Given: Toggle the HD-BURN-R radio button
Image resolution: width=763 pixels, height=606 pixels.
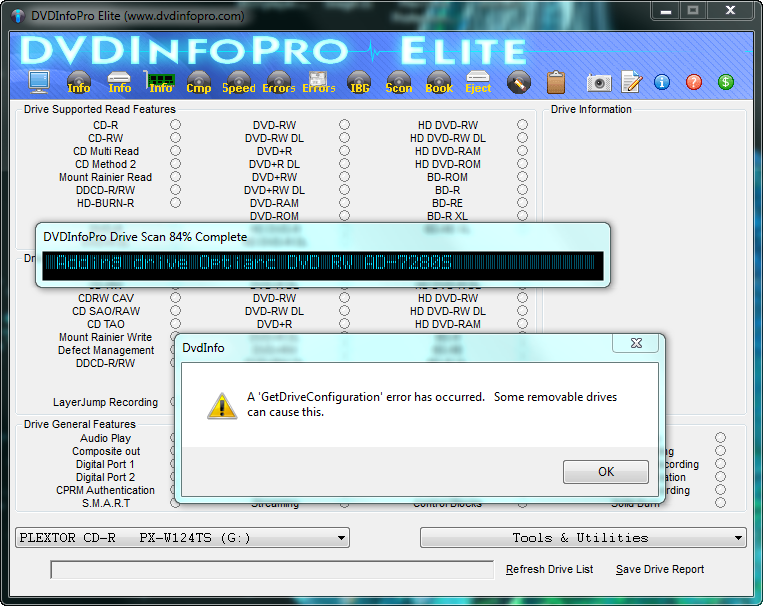Looking at the screenshot, I should 175,202.
